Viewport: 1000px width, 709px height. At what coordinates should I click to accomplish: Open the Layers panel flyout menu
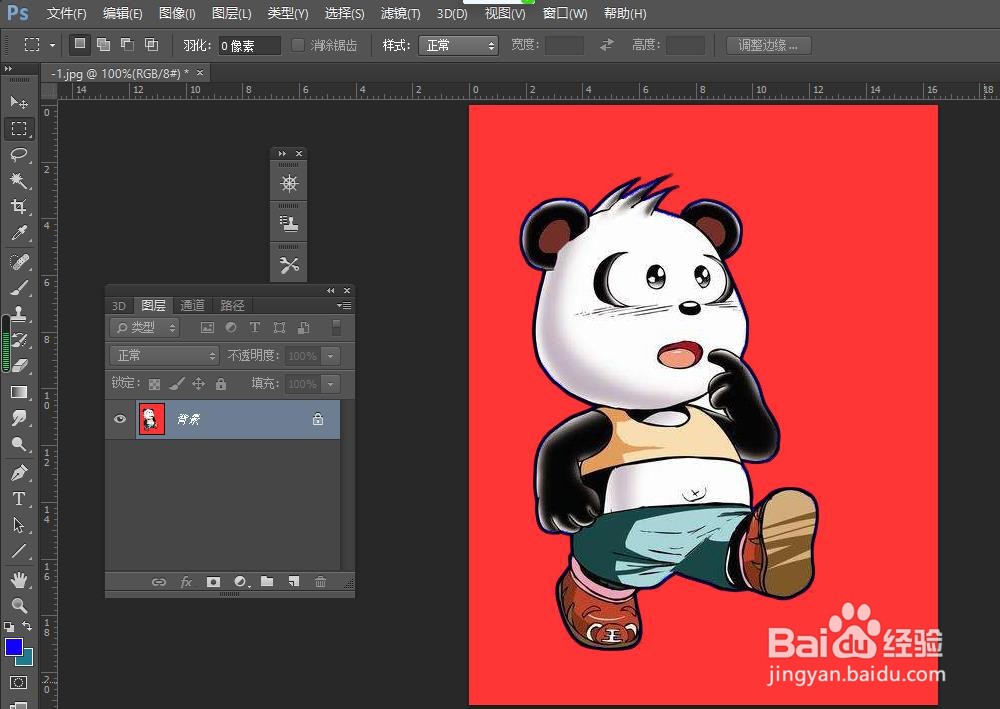(x=344, y=305)
